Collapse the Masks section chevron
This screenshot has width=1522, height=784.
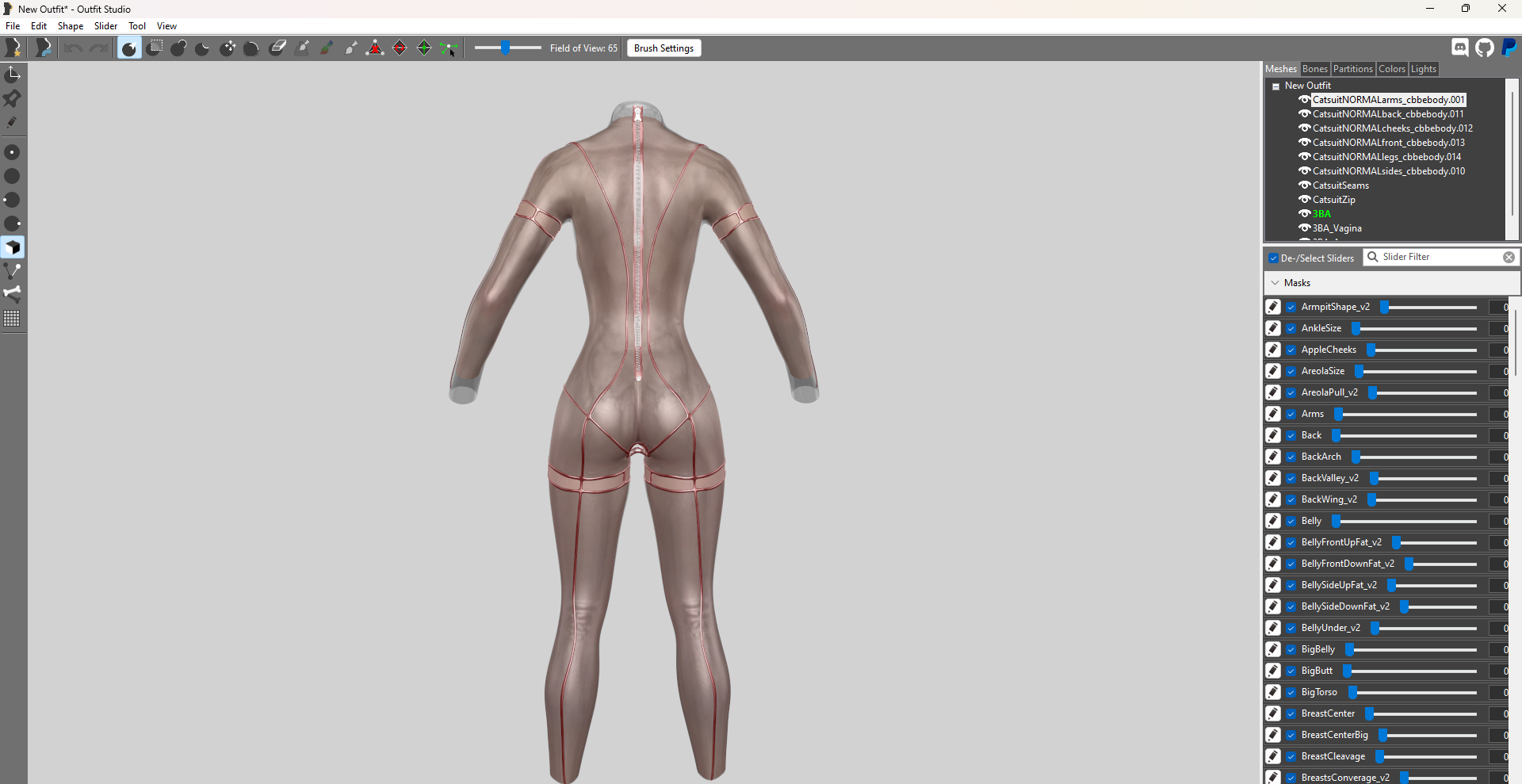[1275, 283]
